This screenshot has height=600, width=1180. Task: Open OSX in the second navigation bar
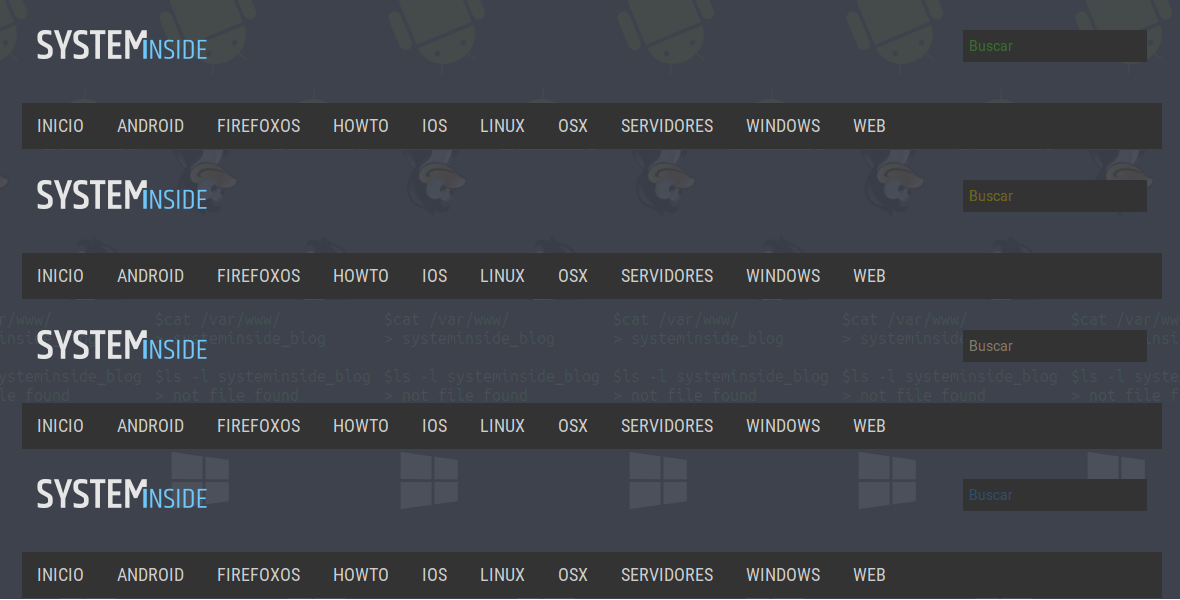tap(573, 276)
